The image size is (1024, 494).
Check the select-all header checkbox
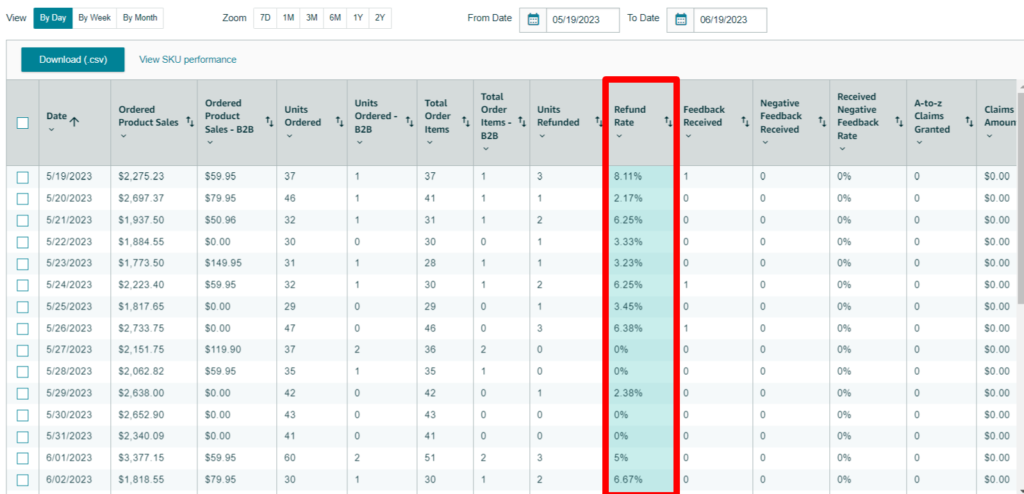point(23,123)
